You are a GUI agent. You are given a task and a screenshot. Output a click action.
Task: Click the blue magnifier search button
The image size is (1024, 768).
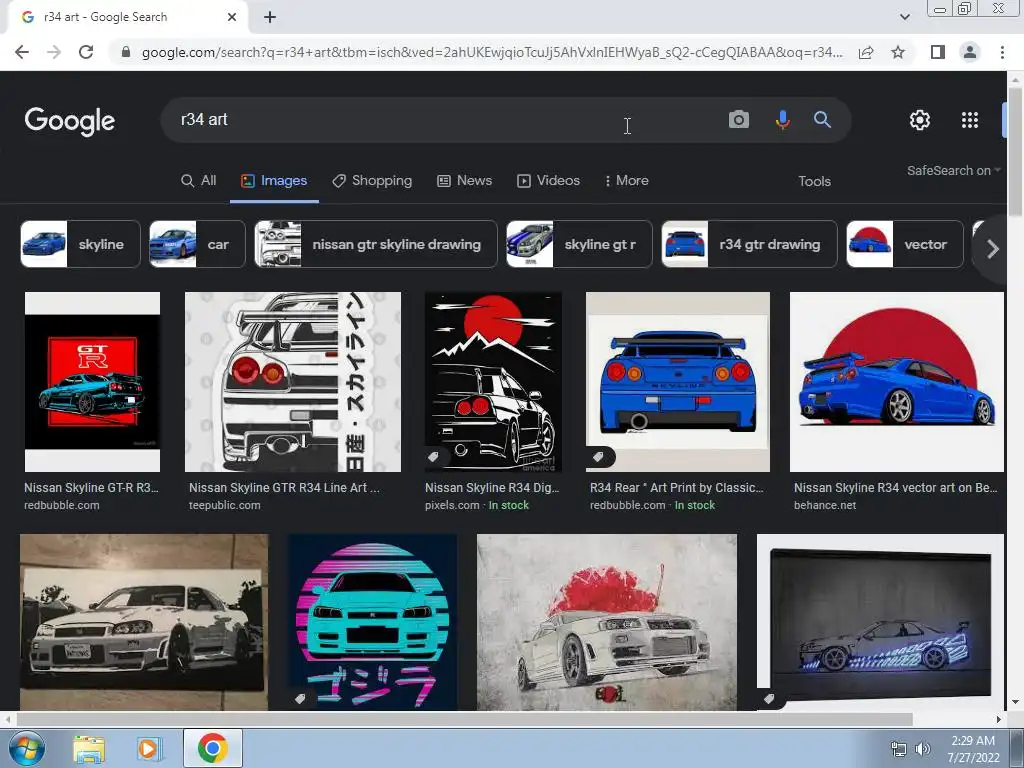(x=822, y=119)
